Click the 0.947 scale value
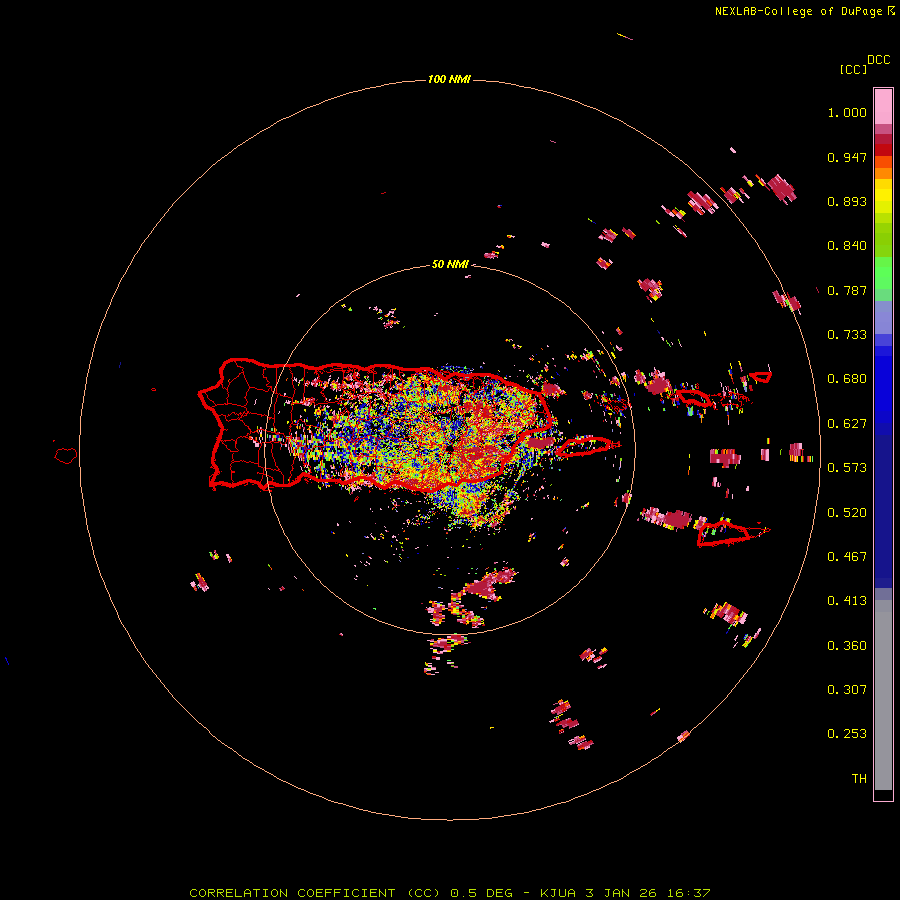Screen dimensions: 900x900 coord(847,157)
